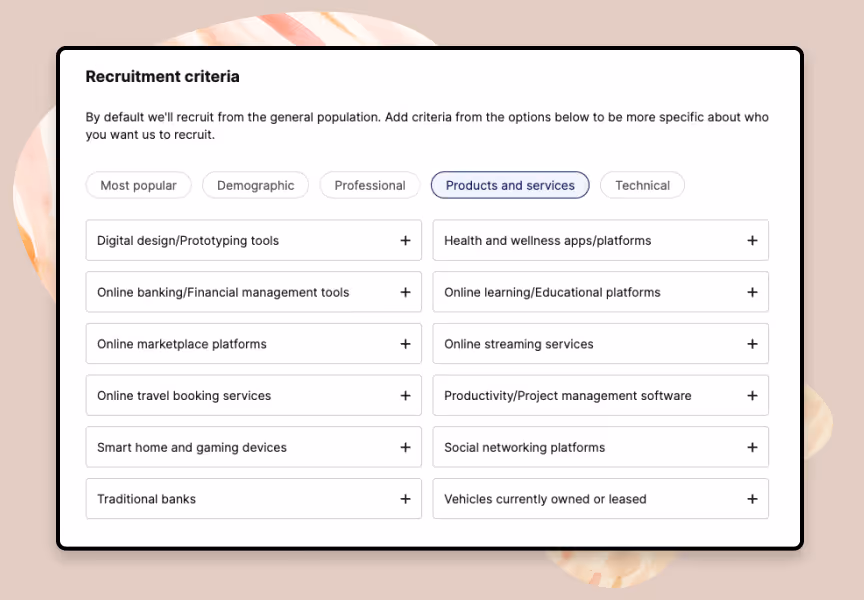
Task: Add Online streaming services as a criterion
Action: (x=752, y=344)
